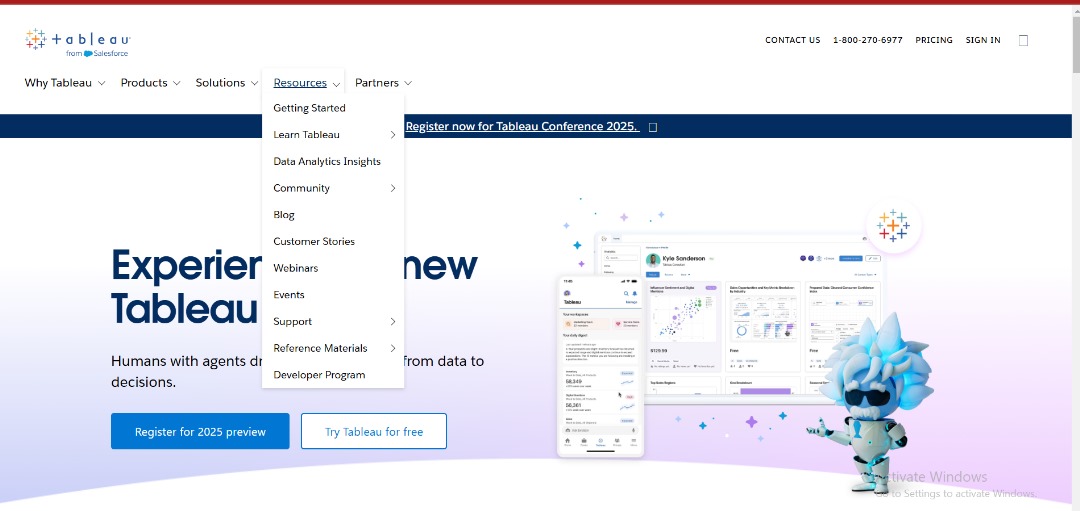Open Webinars from the menu
Screen dimensions: 1080x511
coord(295,268)
